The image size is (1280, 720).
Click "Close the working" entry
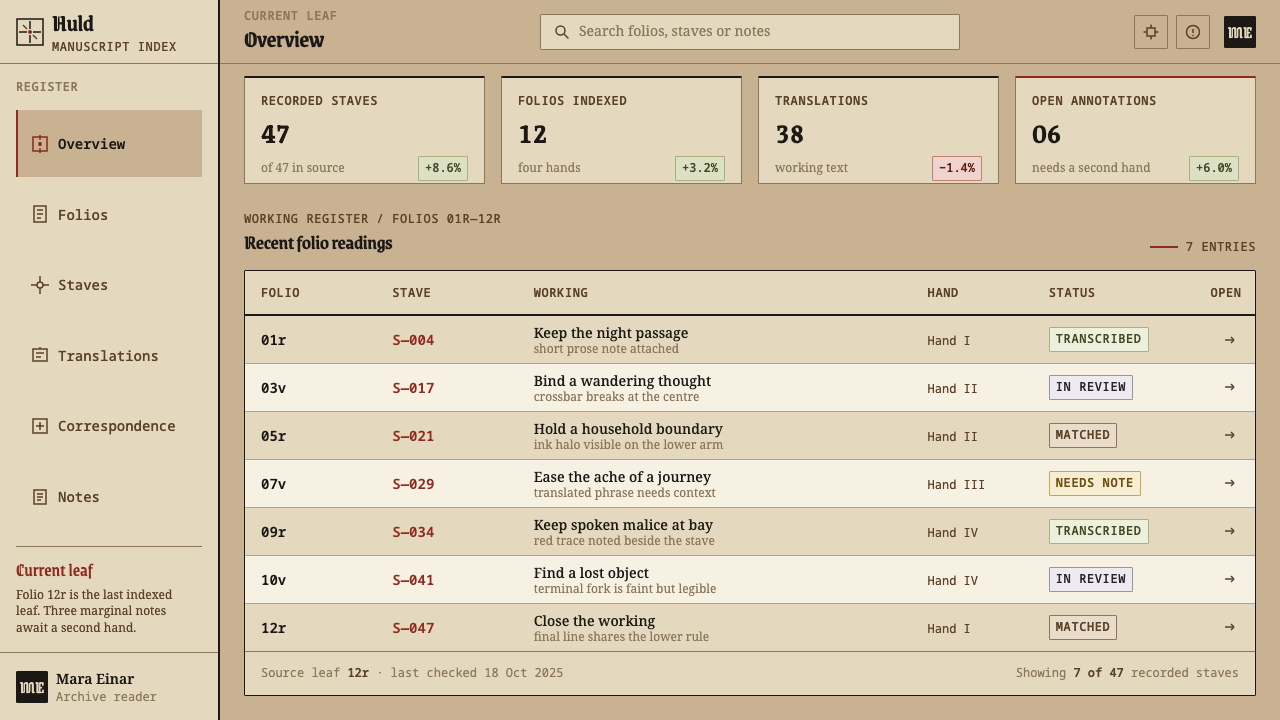[x=594, y=621]
